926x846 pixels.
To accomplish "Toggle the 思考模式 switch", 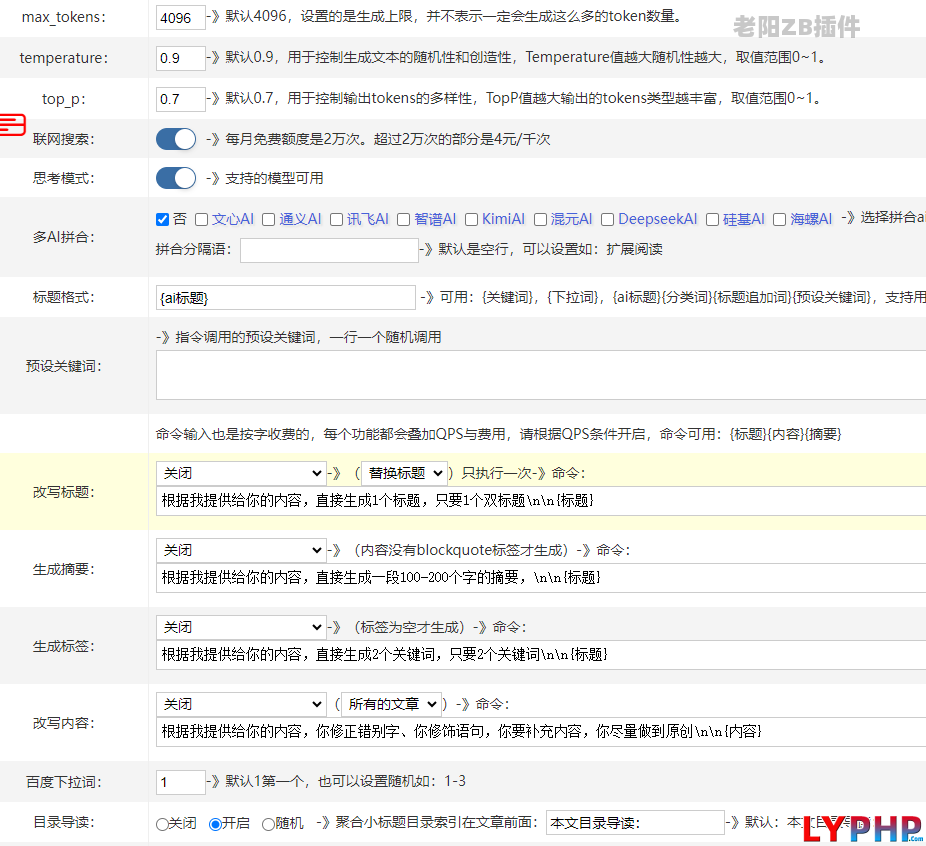I will click(x=176, y=178).
